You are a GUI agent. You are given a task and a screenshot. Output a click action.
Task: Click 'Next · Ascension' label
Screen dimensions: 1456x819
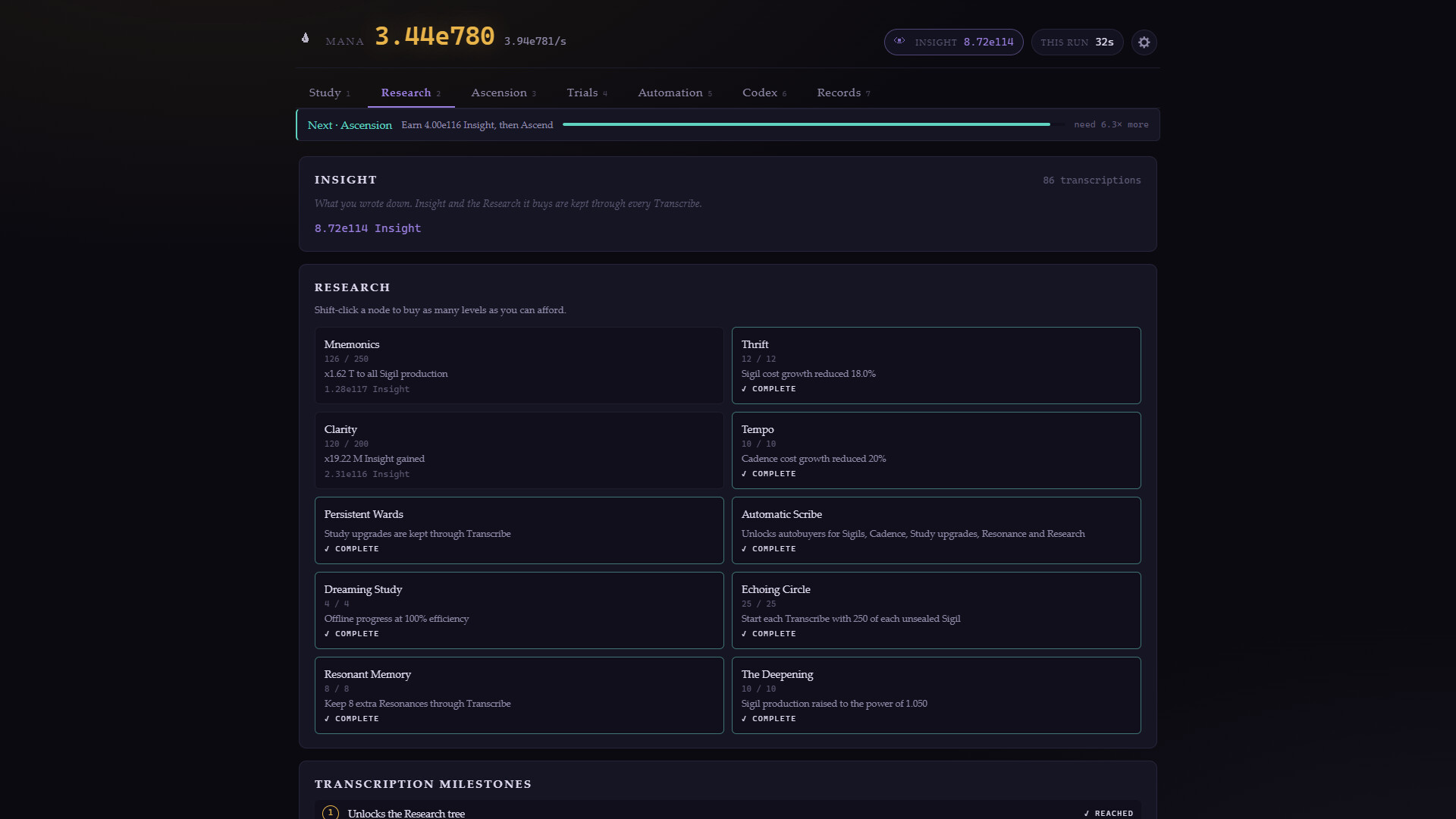[x=350, y=125]
